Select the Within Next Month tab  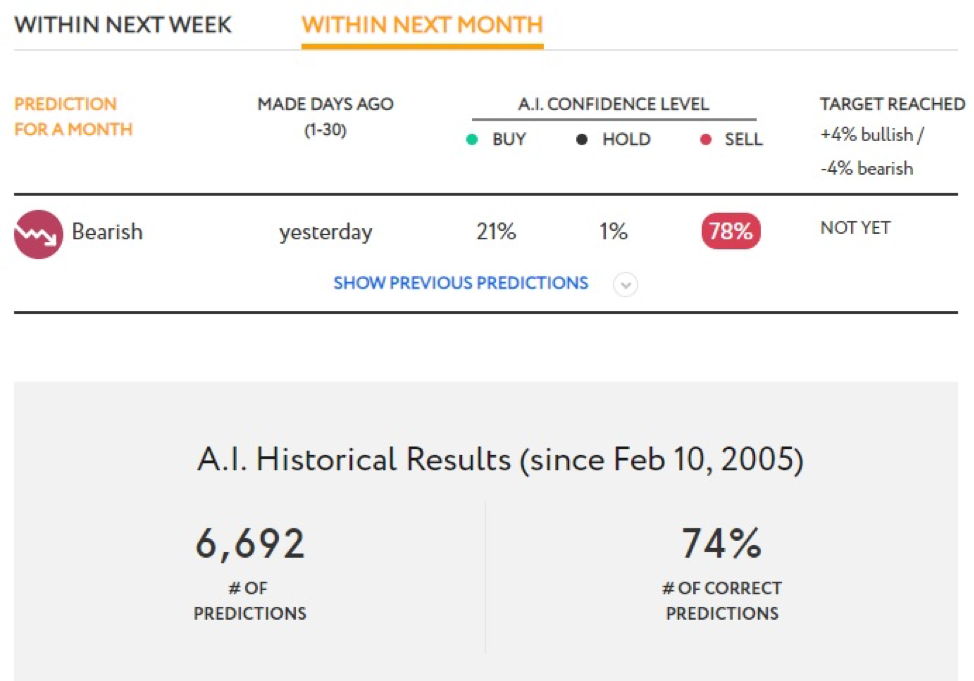click(x=422, y=25)
